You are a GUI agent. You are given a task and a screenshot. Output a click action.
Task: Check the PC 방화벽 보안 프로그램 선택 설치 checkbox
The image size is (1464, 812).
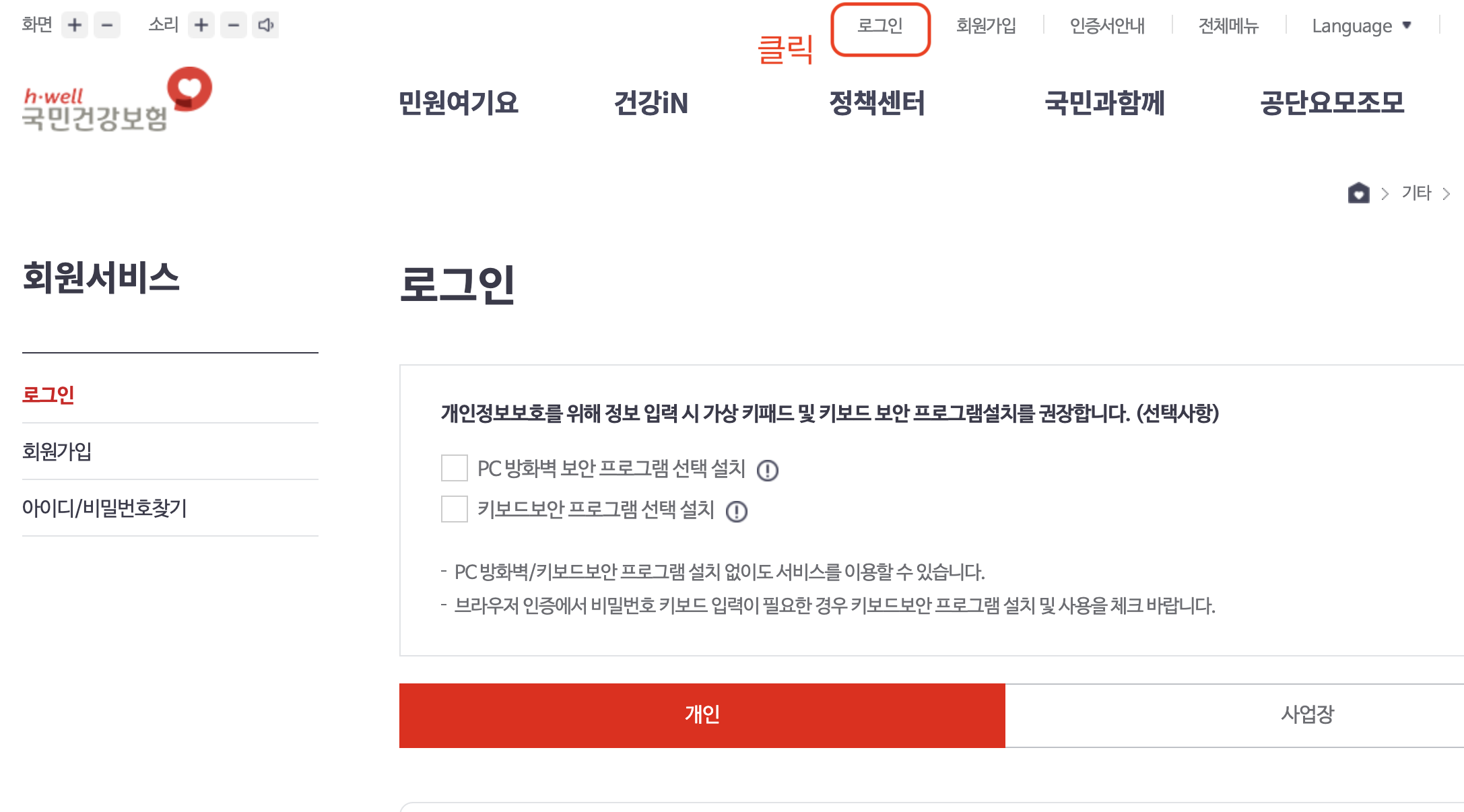[453, 468]
